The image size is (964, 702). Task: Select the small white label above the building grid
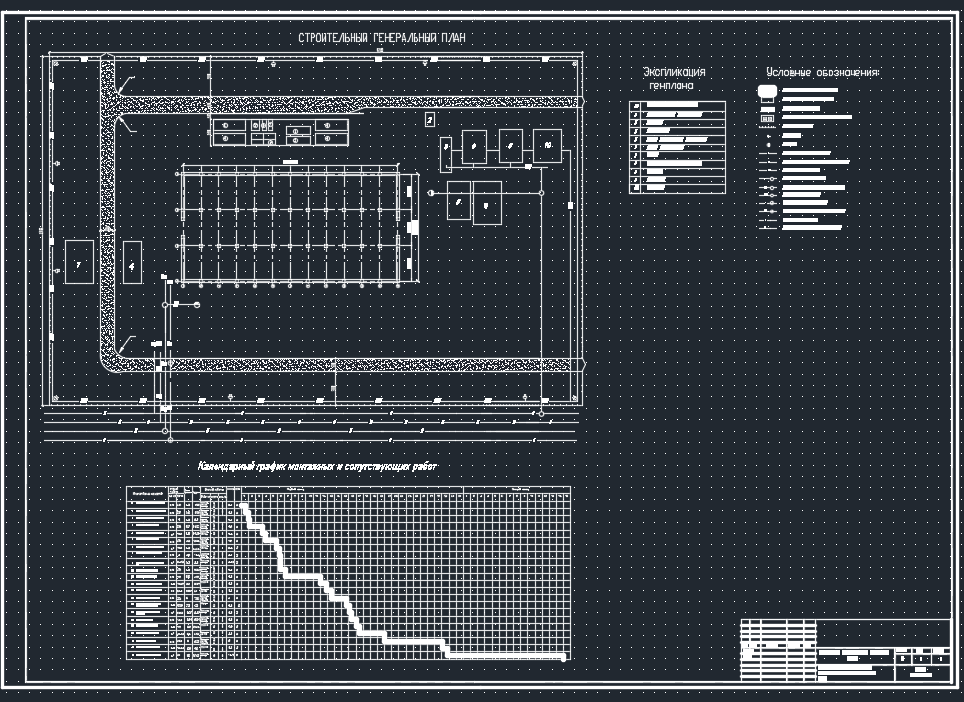290,162
